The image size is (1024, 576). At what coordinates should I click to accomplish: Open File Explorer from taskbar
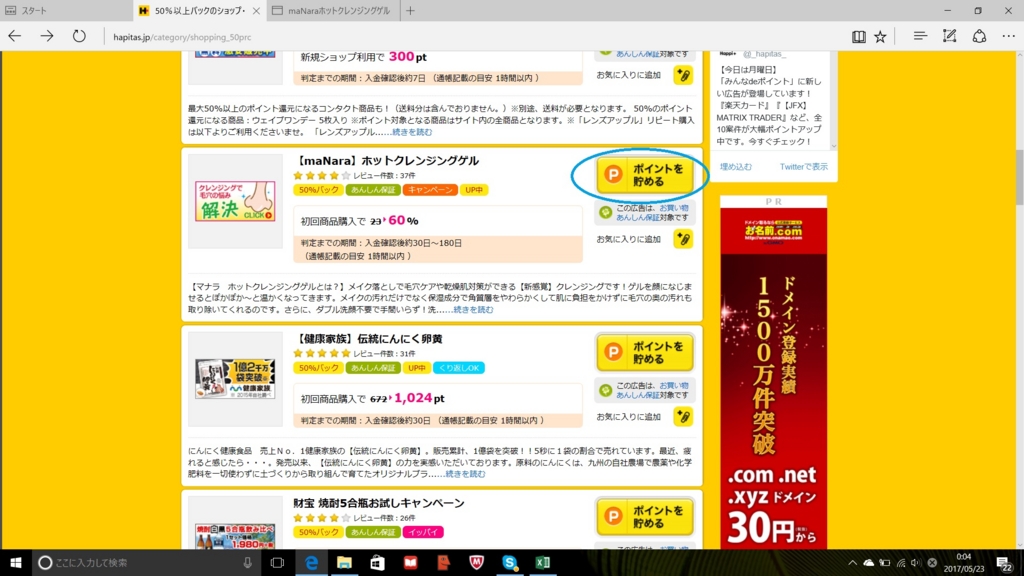pos(344,562)
